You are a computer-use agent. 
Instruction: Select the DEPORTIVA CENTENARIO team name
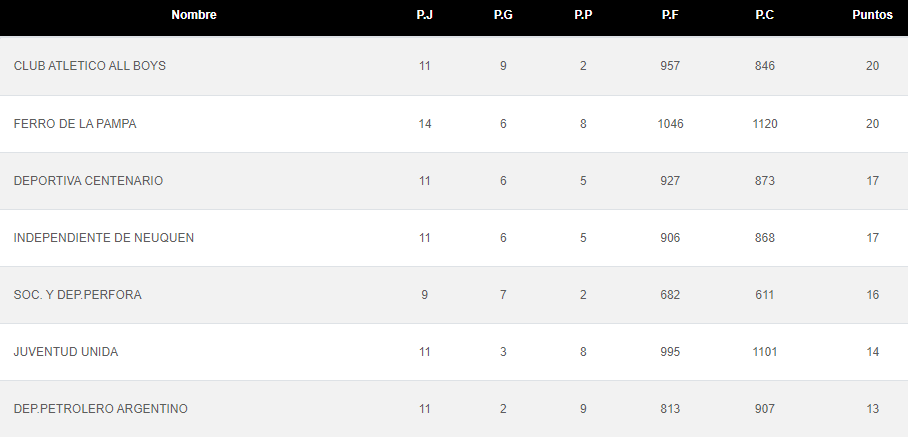coord(88,181)
